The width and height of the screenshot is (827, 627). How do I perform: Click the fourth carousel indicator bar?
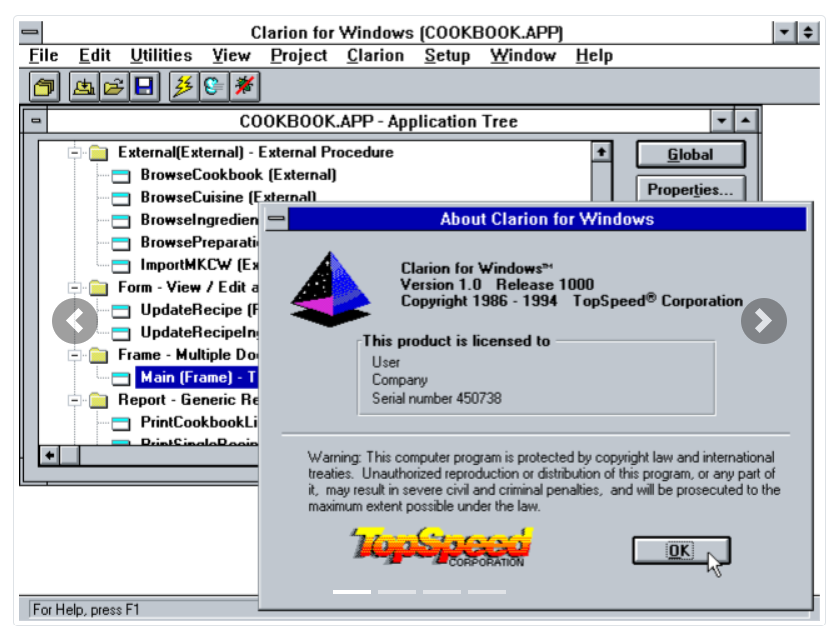point(487,592)
